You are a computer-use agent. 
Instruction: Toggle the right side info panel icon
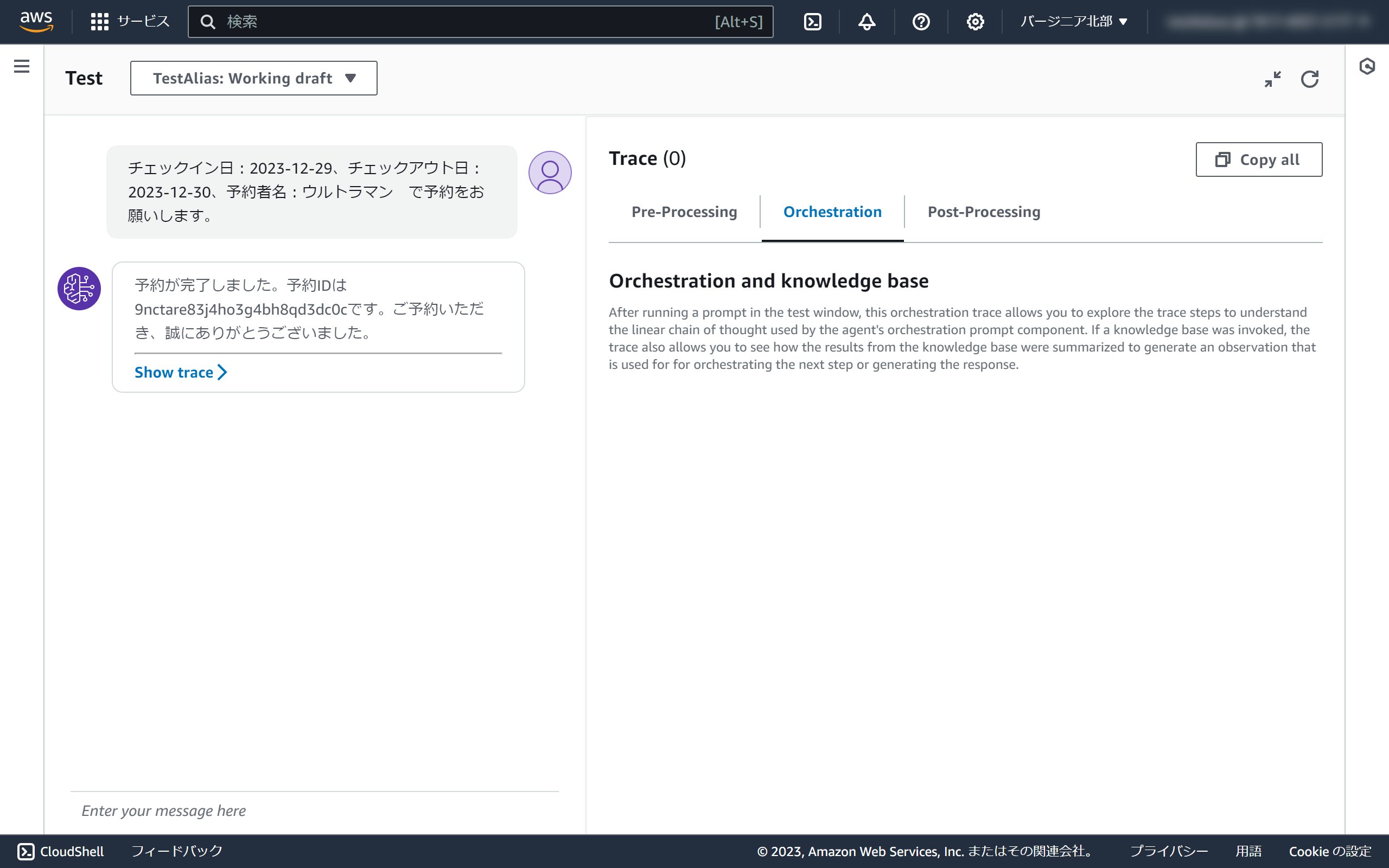click(1367, 67)
